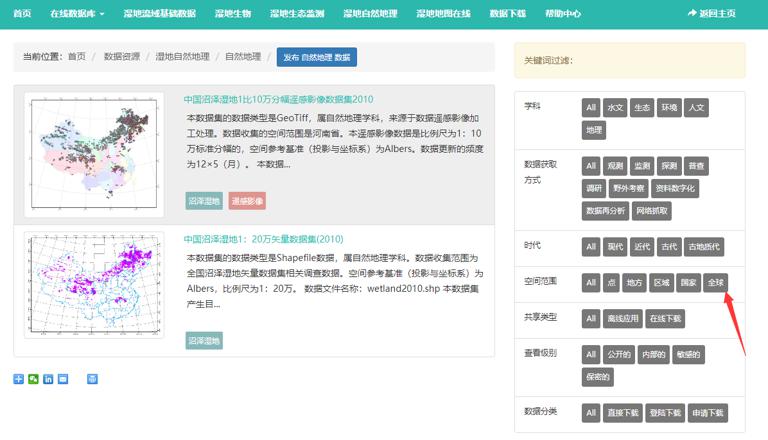
Task: Filter 空间范围 by 国家
Action: pos(688,283)
